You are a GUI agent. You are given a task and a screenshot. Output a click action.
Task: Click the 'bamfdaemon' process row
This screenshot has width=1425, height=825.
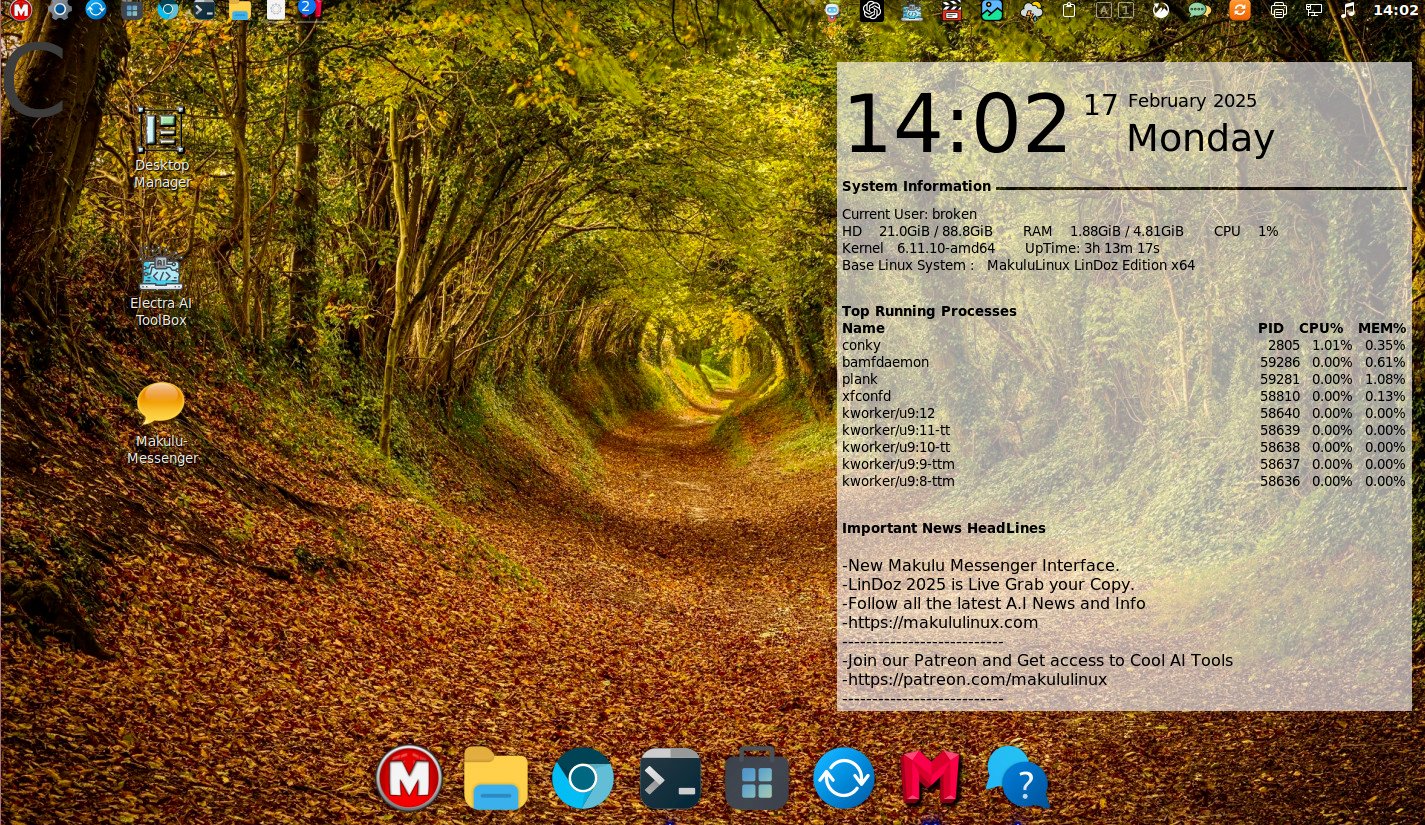1123,362
